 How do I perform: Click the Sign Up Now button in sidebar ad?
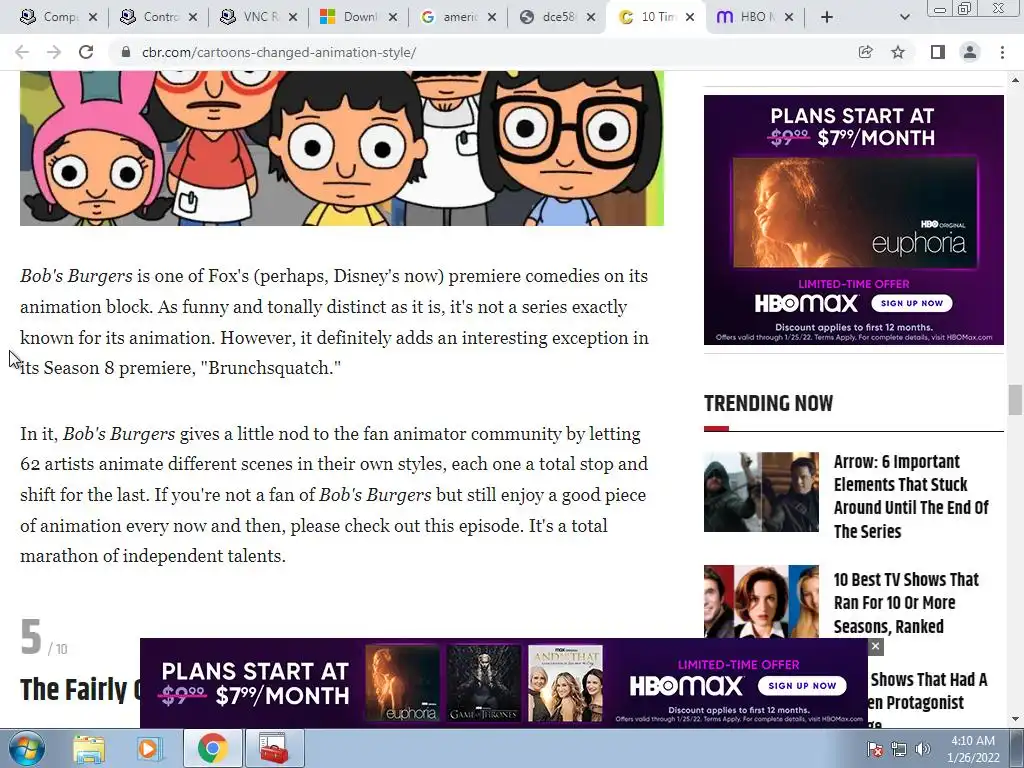click(912, 303)
